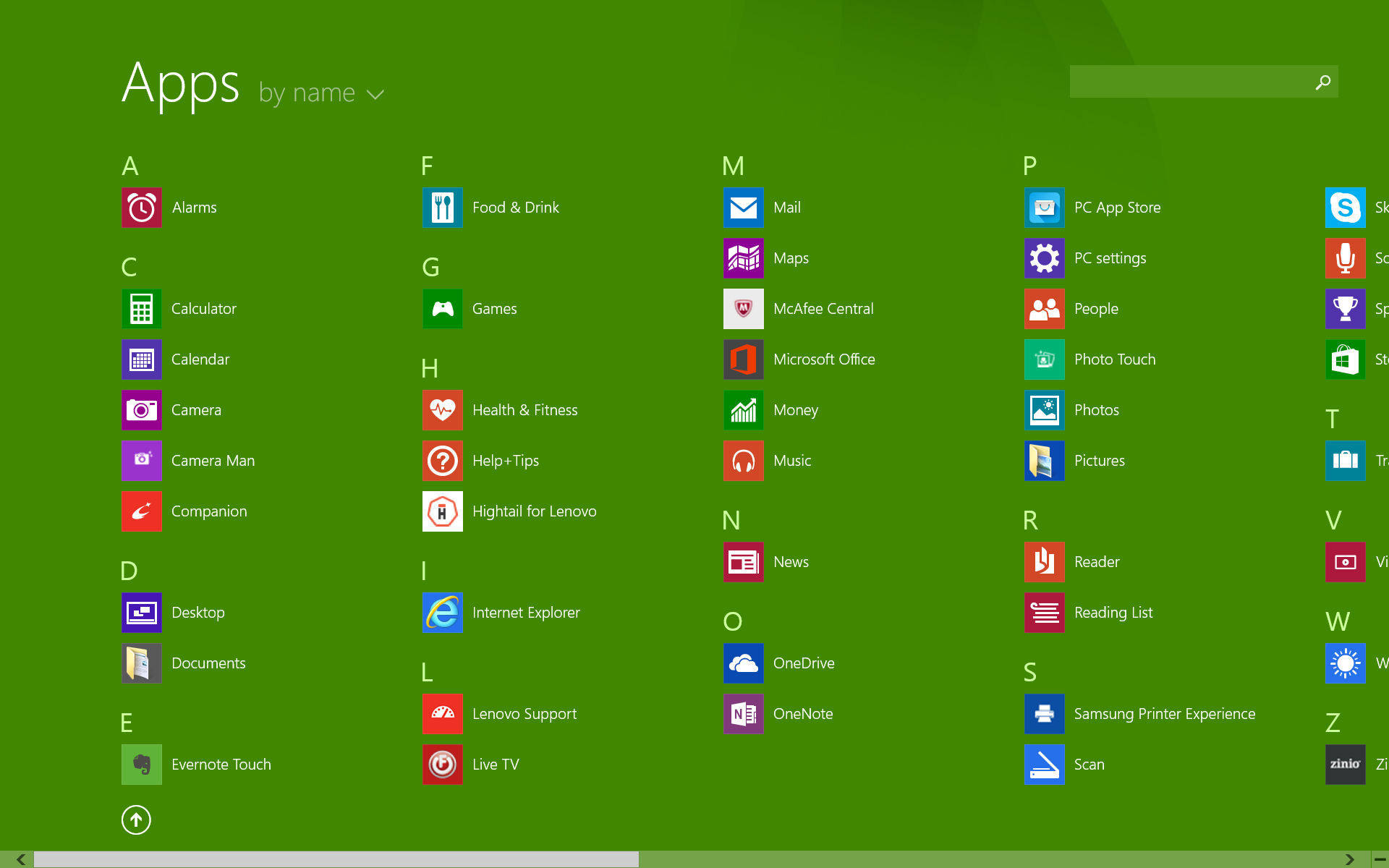Viewport: 1389px width, 868px height.
Task: Click the search magnifier button
Action: [1323, 82]
